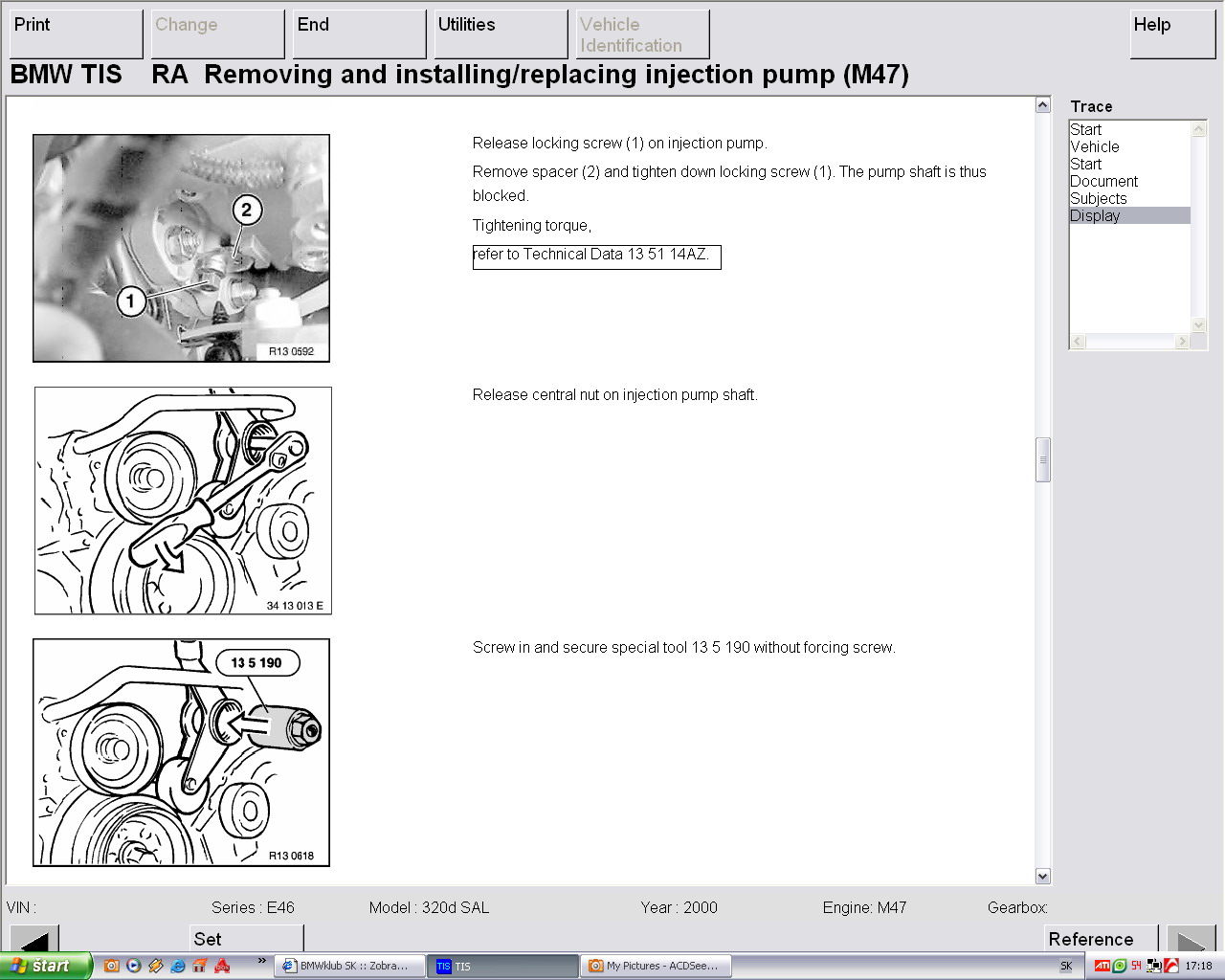
Task: Click document scrollbar down arrow
Action: click(1043, 876)
